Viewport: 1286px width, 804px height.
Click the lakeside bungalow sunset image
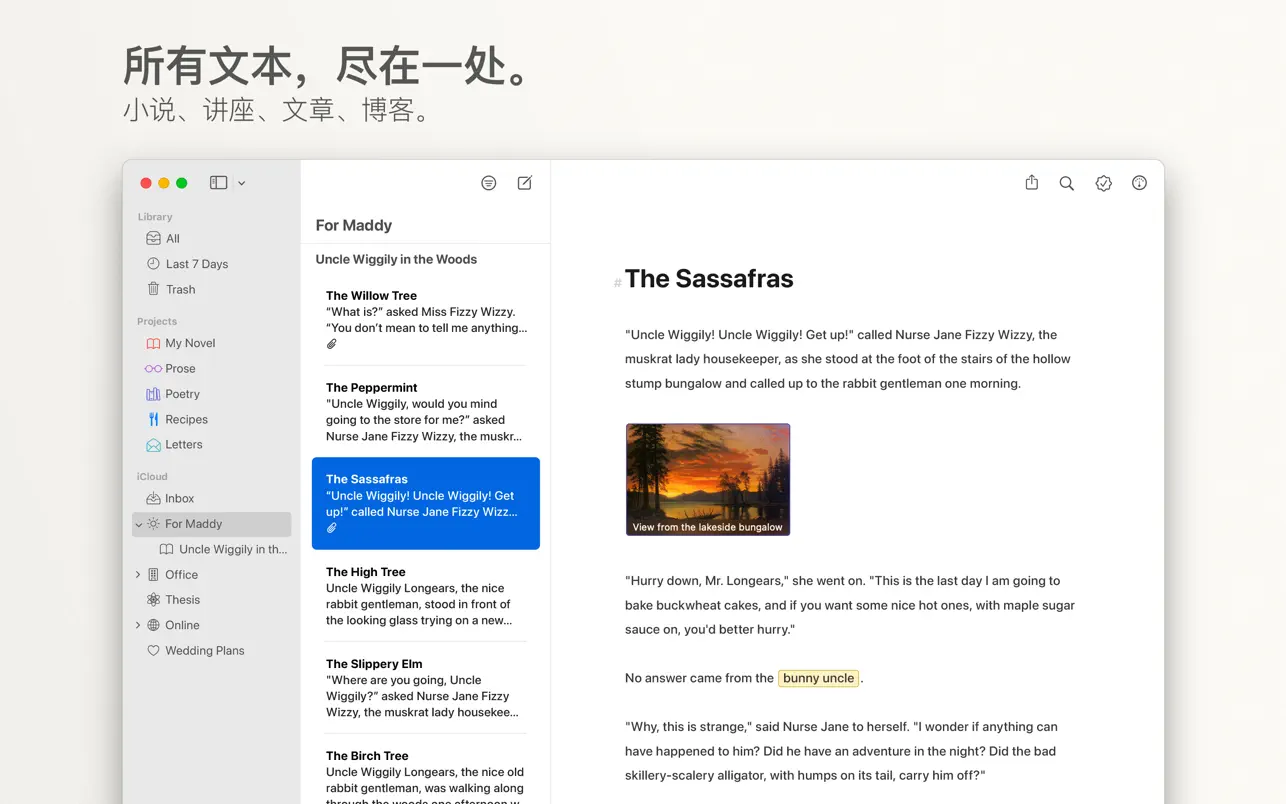coord(708,479)
